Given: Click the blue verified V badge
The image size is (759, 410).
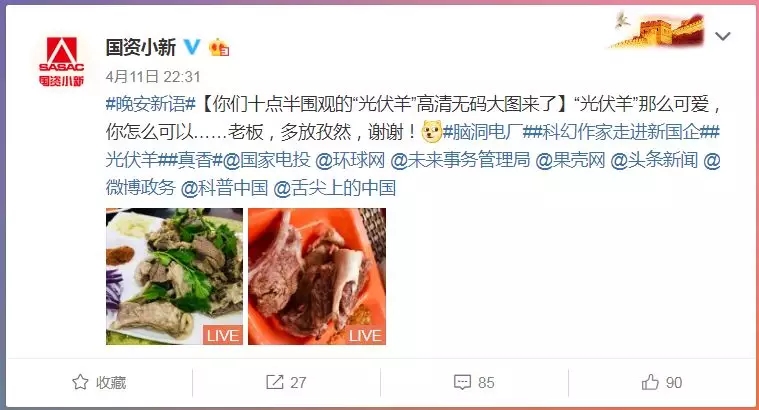Looking at the screenshot, I should click(192, 47).
